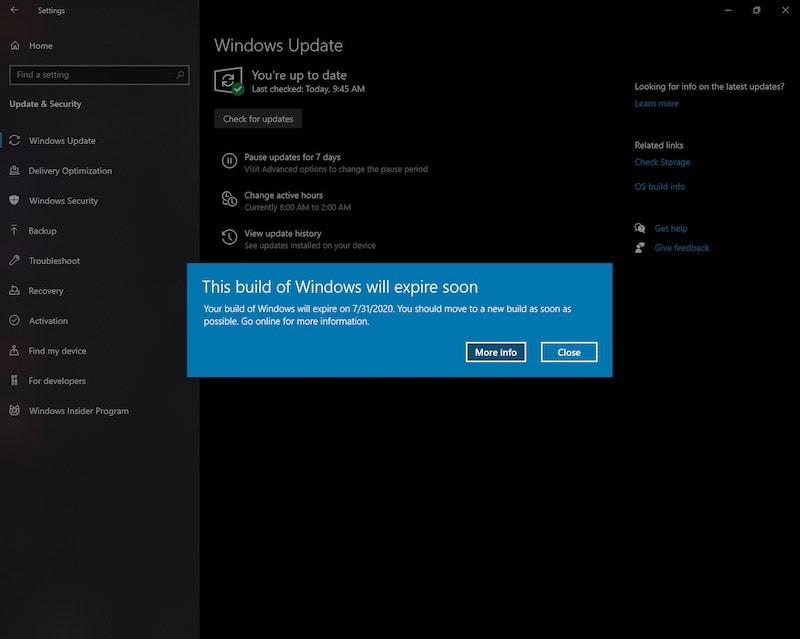This screenshot has width=800, height=639.
Task: Click Check for updates button
Action: [258, 118]
